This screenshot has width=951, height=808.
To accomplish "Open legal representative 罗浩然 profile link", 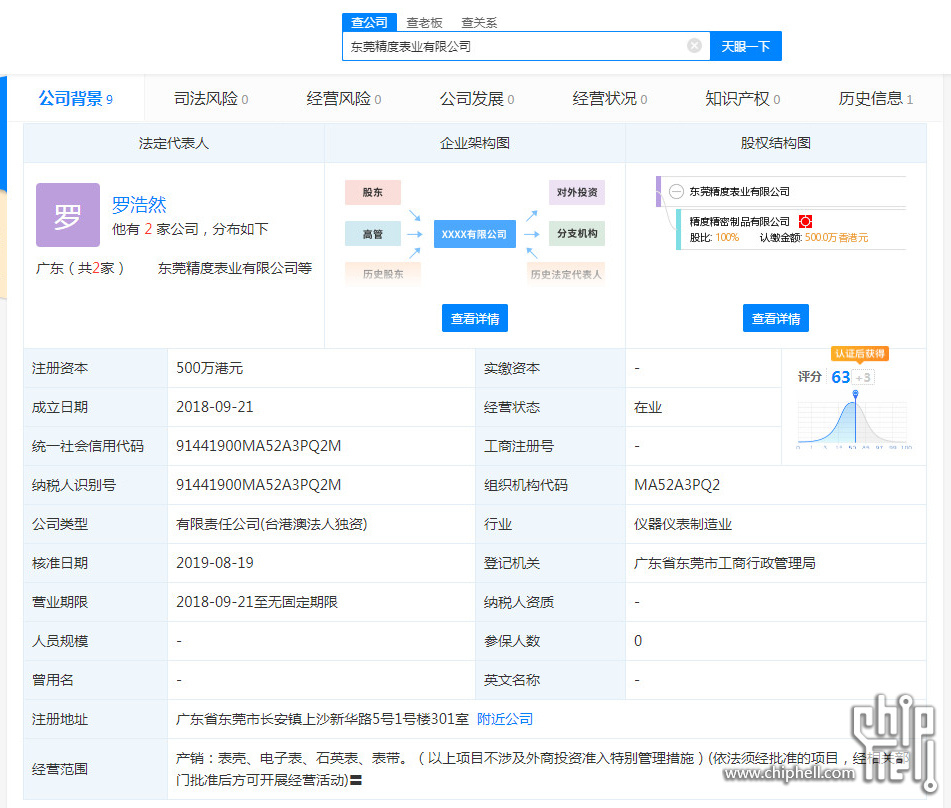I will (x=139, y=204).
